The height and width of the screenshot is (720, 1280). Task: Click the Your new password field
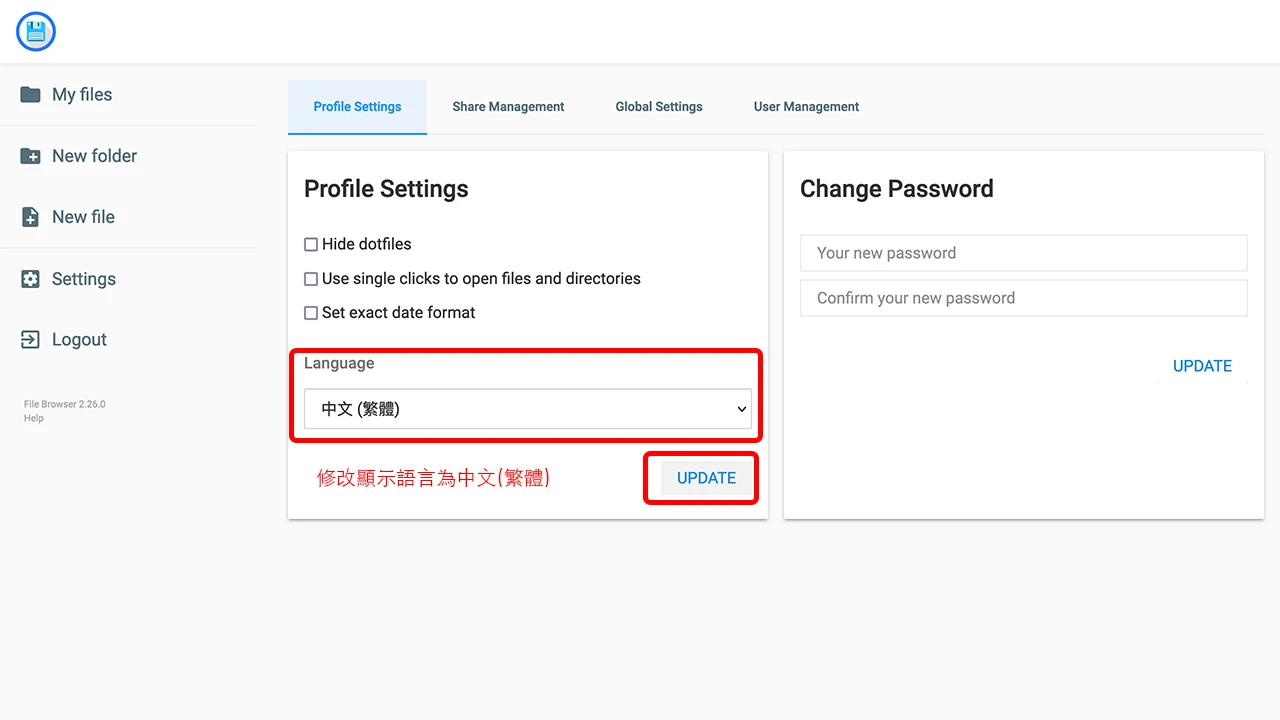click(x=1023, y=253)
